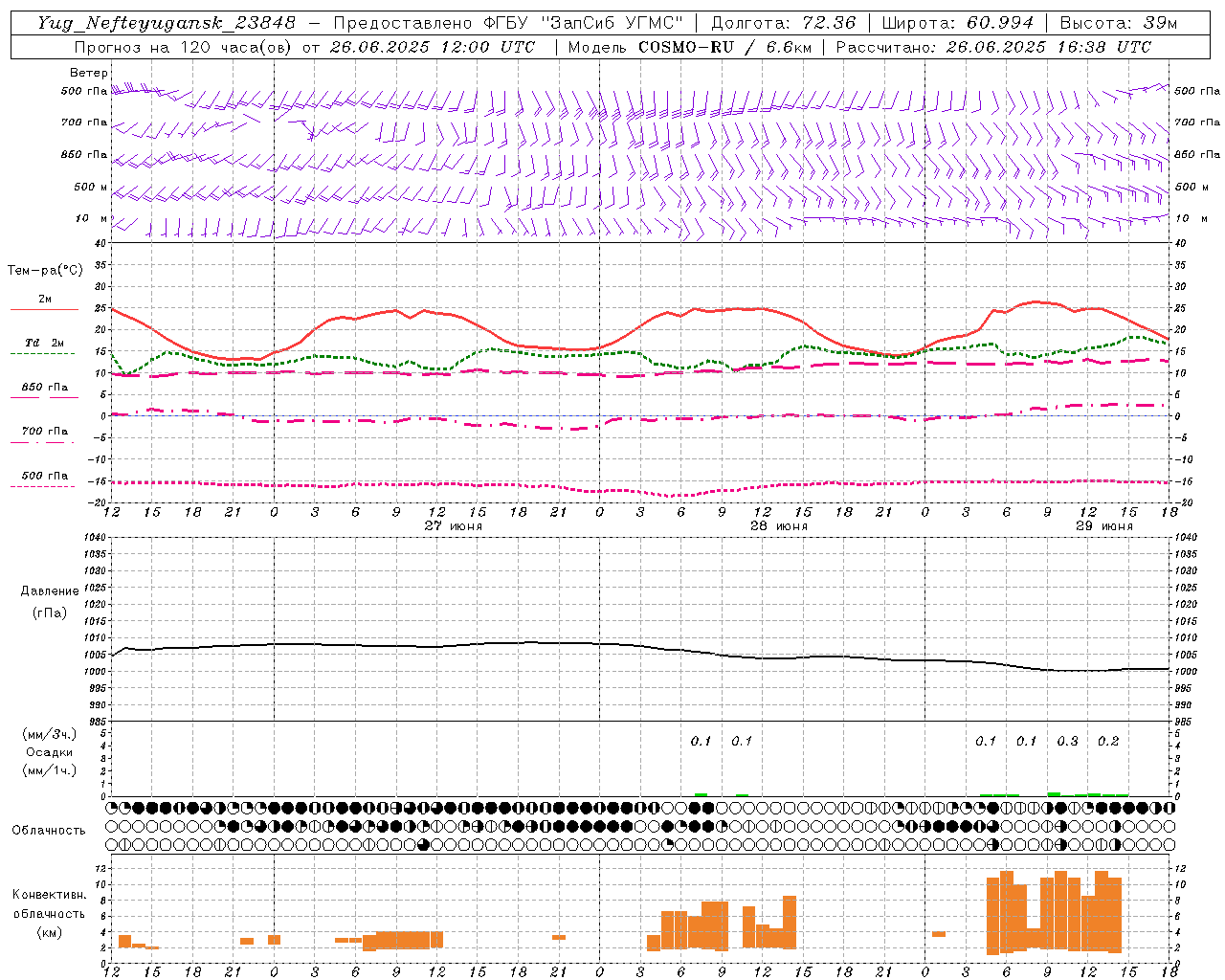This screenshot has width=1225, height=980.
Task: Click the 700 гПа temperature legend entry
Action: click(45, 431)
